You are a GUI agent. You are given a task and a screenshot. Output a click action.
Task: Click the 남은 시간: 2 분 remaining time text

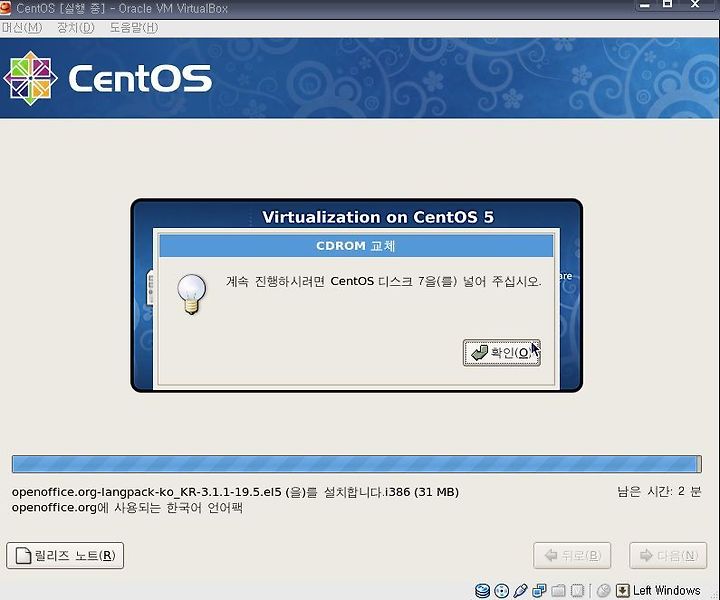659,492
